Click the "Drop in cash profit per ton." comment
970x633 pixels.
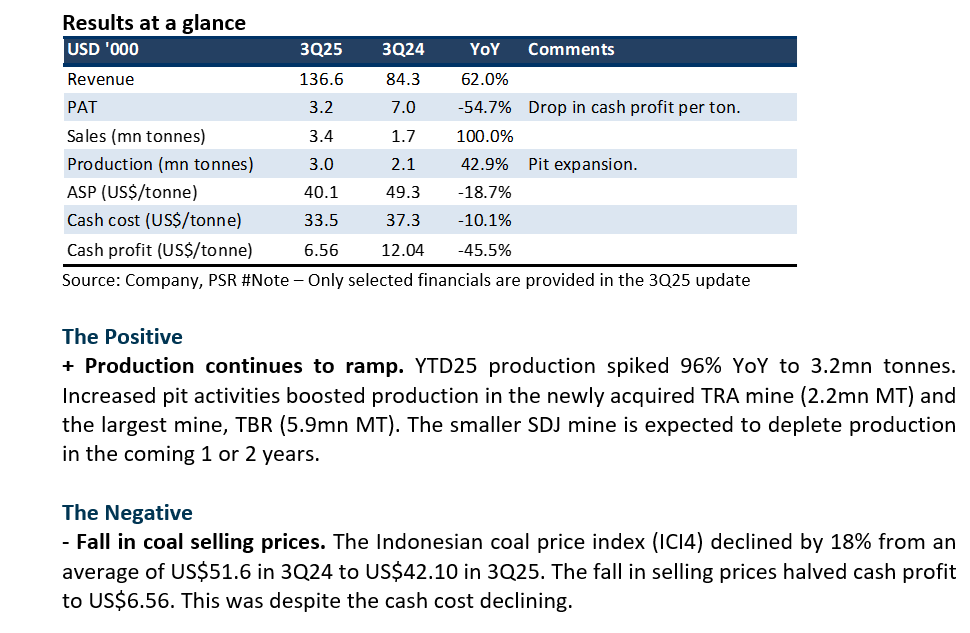[634, 107]
